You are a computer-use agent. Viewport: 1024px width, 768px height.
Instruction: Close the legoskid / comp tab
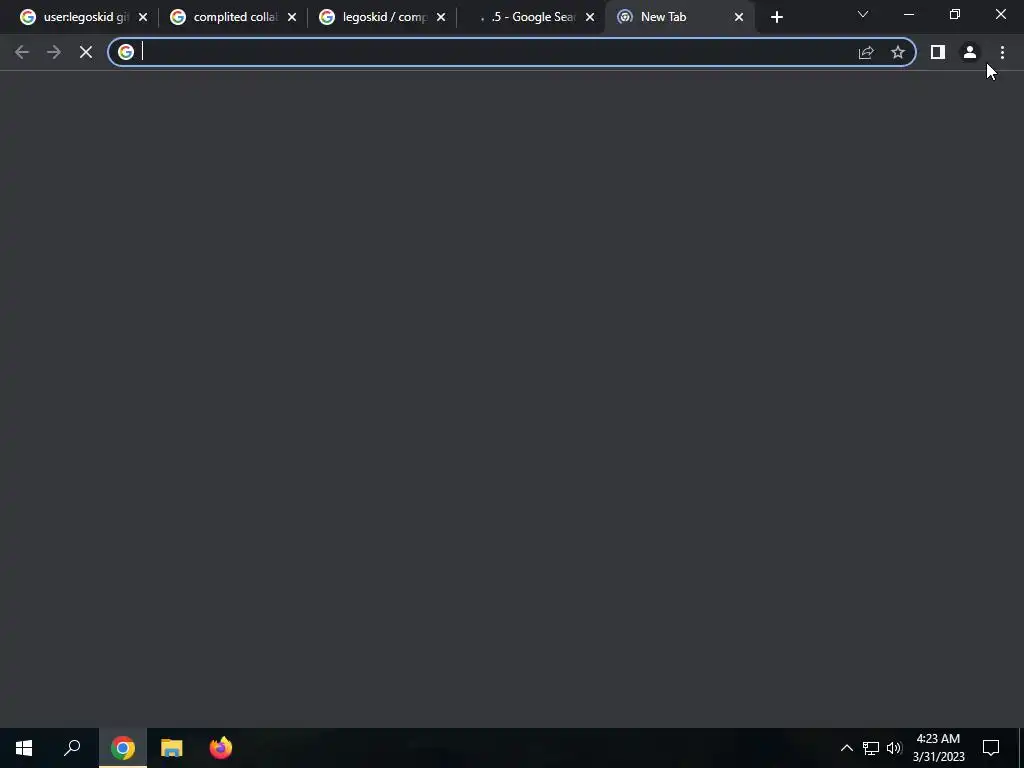pyautogui.click(x=441, y=17)
